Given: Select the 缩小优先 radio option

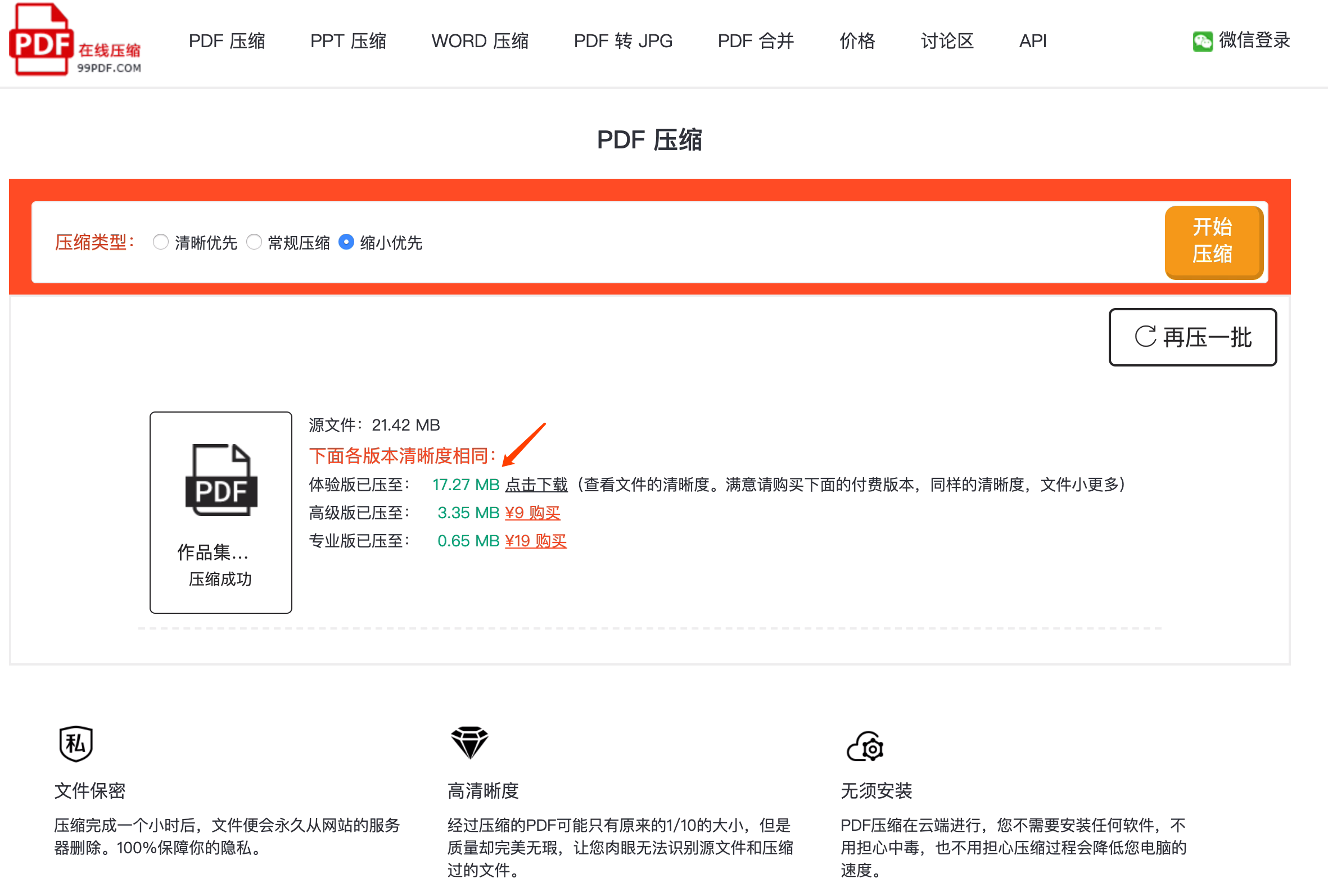Looking at the screenshot, I should click(346, 242).
